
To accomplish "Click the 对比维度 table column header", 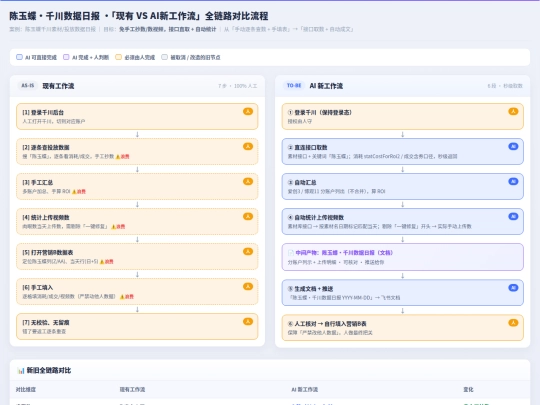I will [26, 390].
